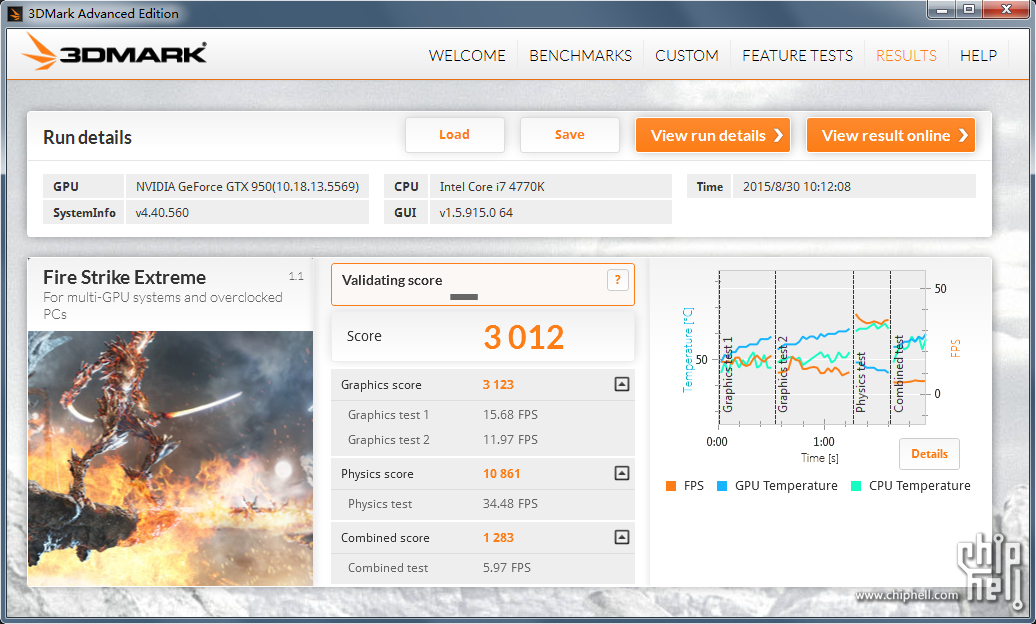Click the blue GPU Temperature legend swatch

[x=722, y=486]
